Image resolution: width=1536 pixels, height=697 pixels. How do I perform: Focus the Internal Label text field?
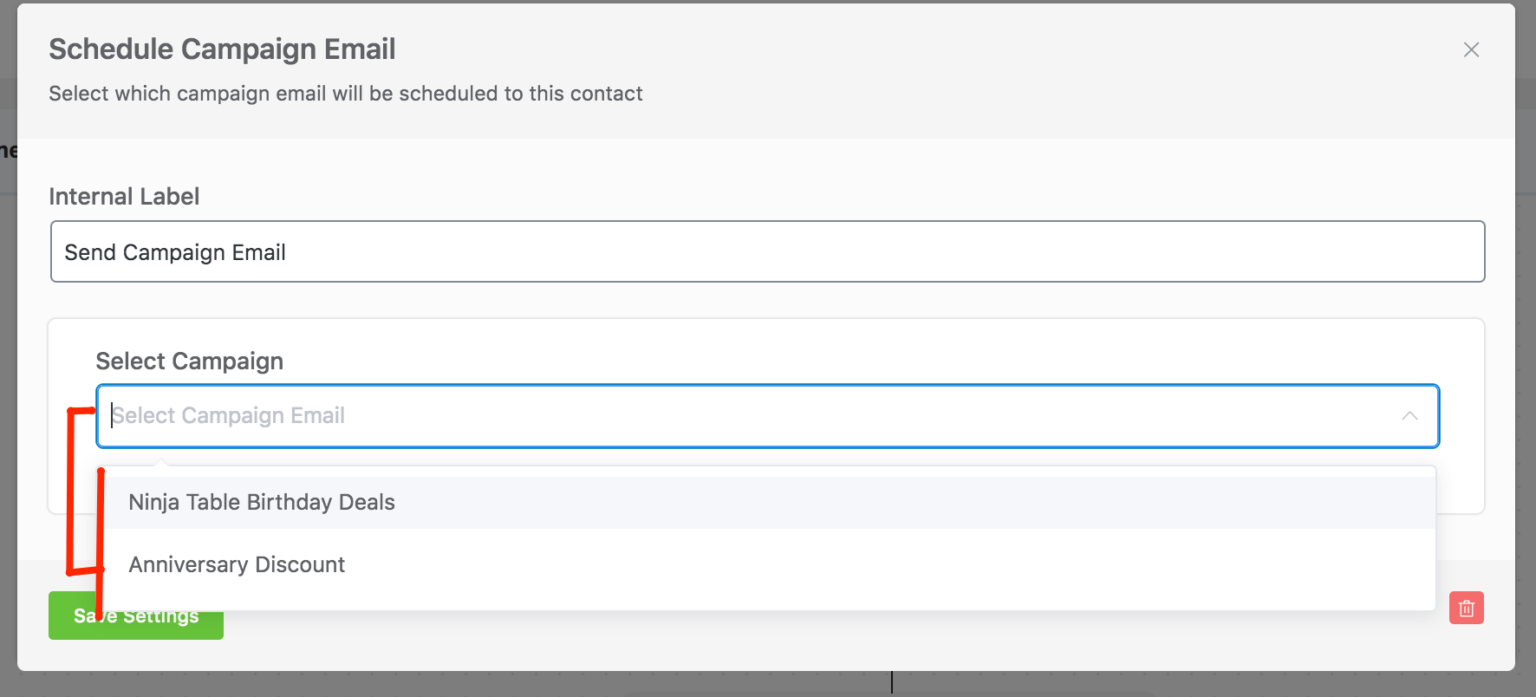pyautogui.click(x=767, y=252)
